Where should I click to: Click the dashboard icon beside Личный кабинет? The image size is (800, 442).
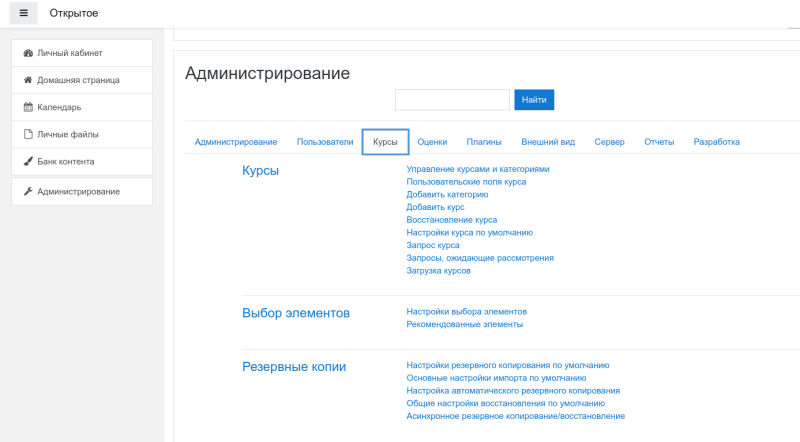pos(28,53)
